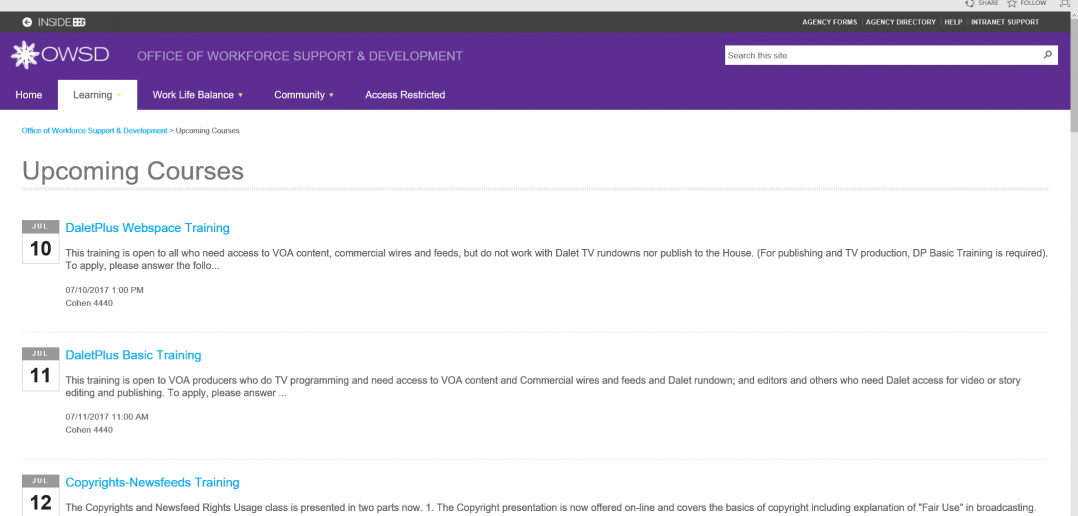Image resolution: width=1078 pixels, height=516 pixels.
Task: Open the Access Restricted tab
Action: 405,95
